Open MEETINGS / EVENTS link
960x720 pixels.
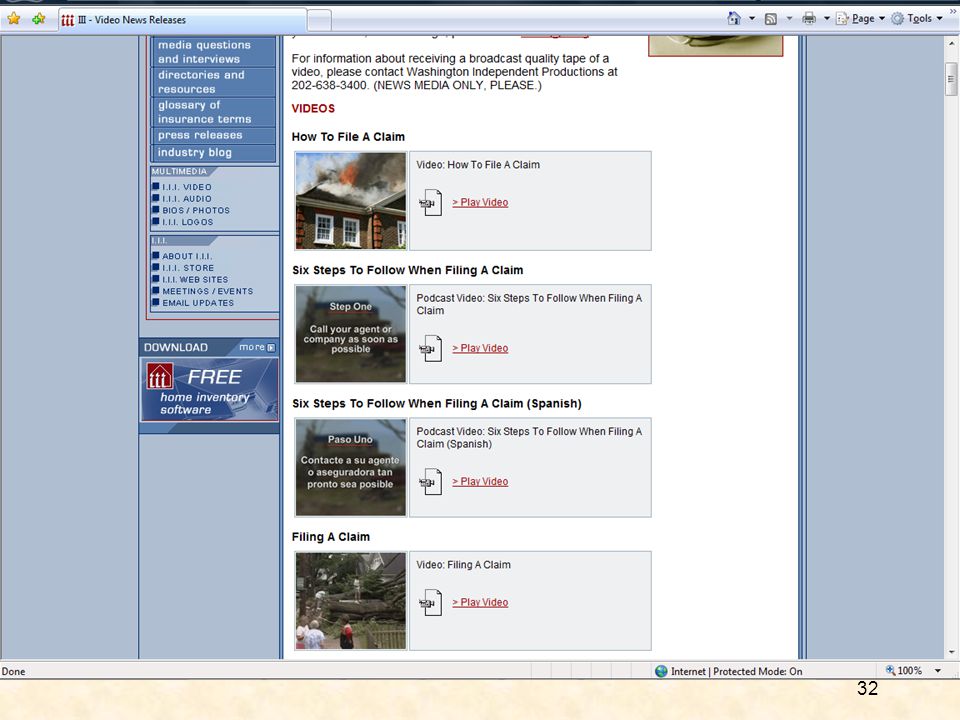(x=208, y=291)
